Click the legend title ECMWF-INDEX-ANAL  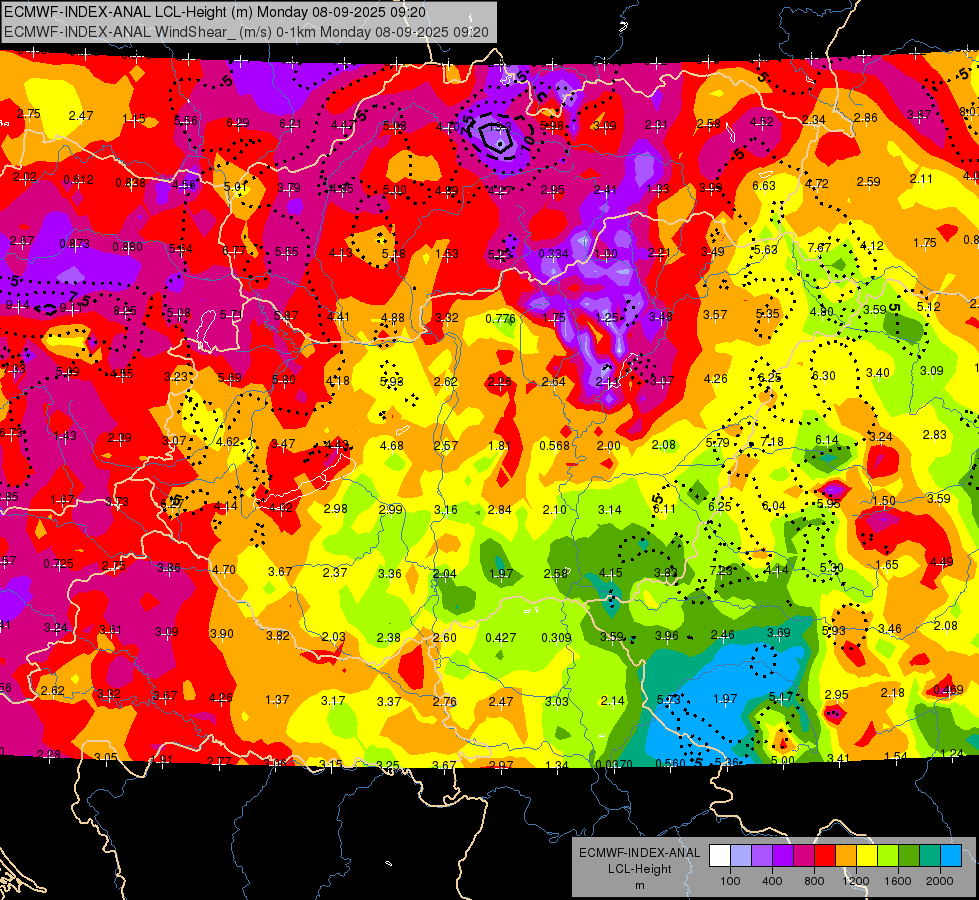(x=639, y=853)
